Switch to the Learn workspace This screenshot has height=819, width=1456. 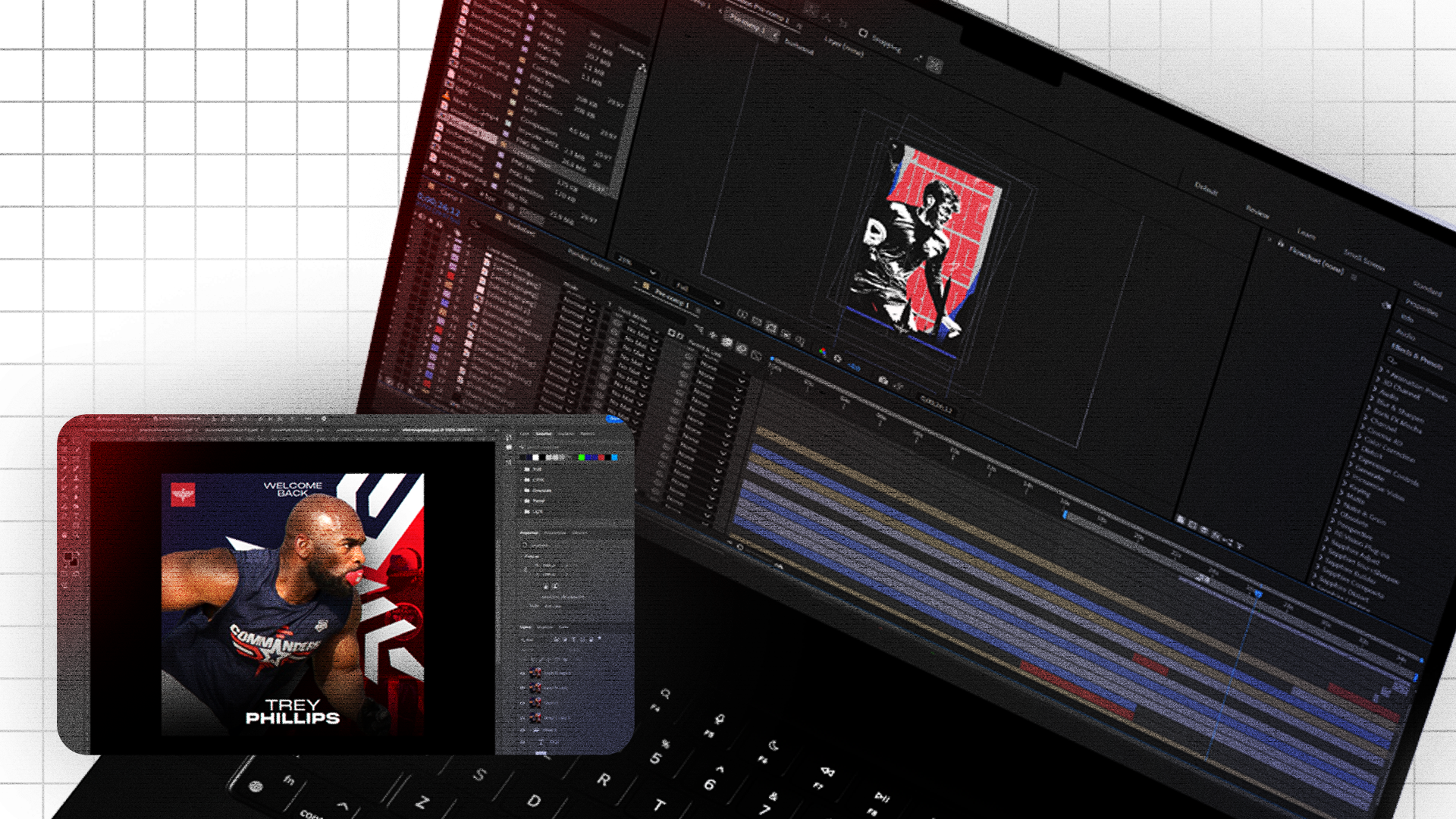(x=1306, y=234)
